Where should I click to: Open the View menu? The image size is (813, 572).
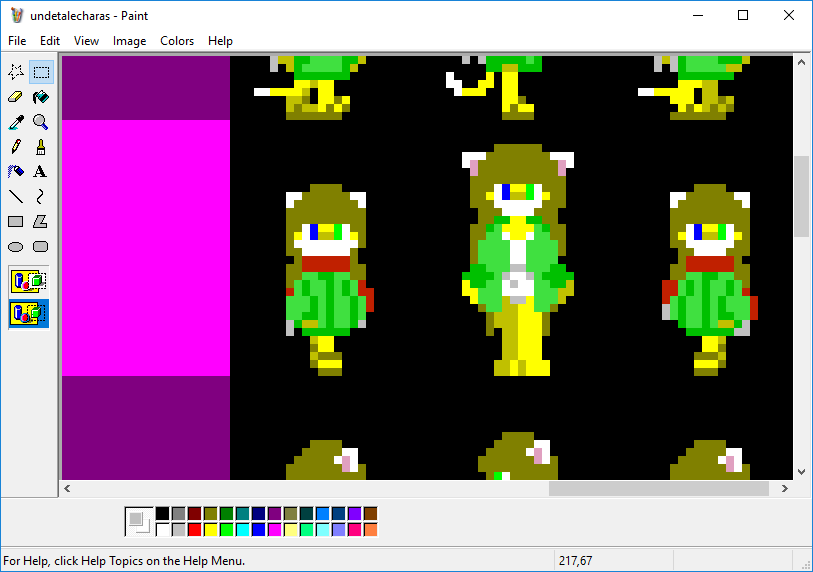coord(86,41)
